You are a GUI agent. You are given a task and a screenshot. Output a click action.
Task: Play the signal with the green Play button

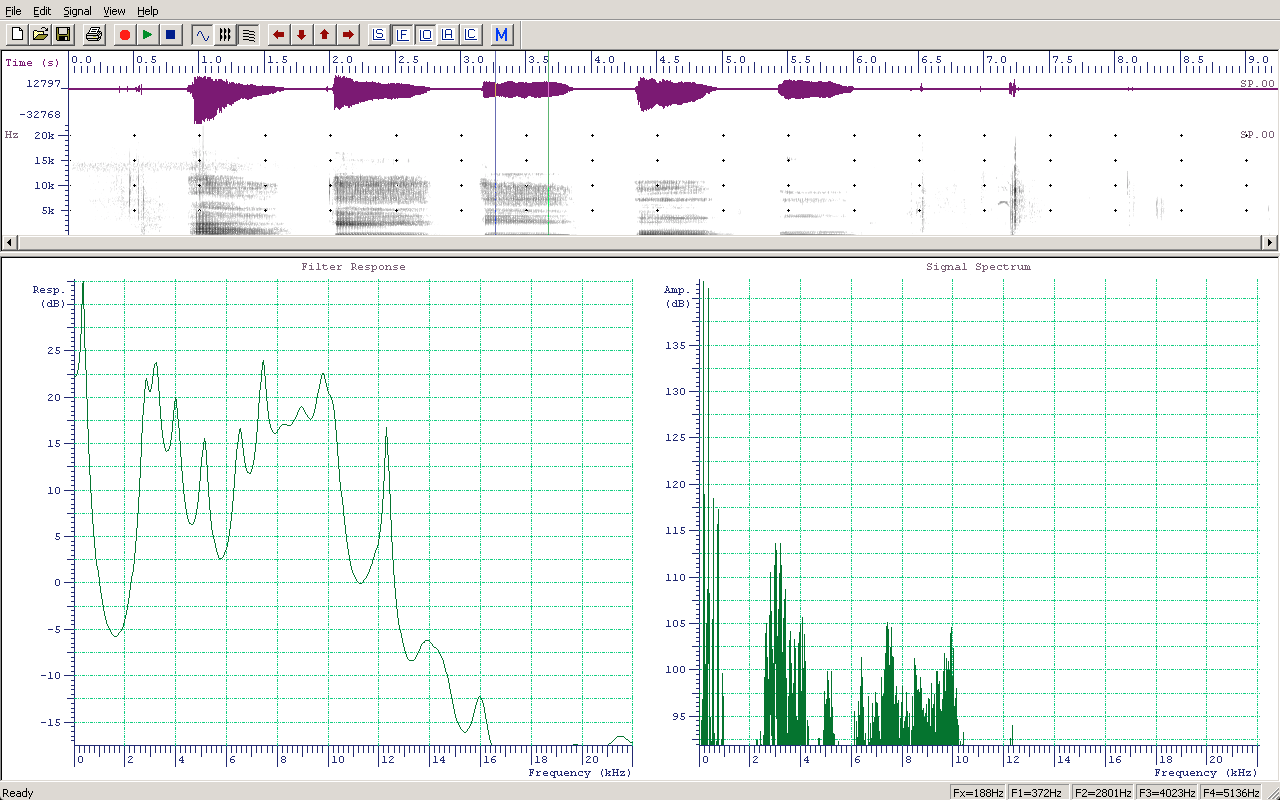148,35
